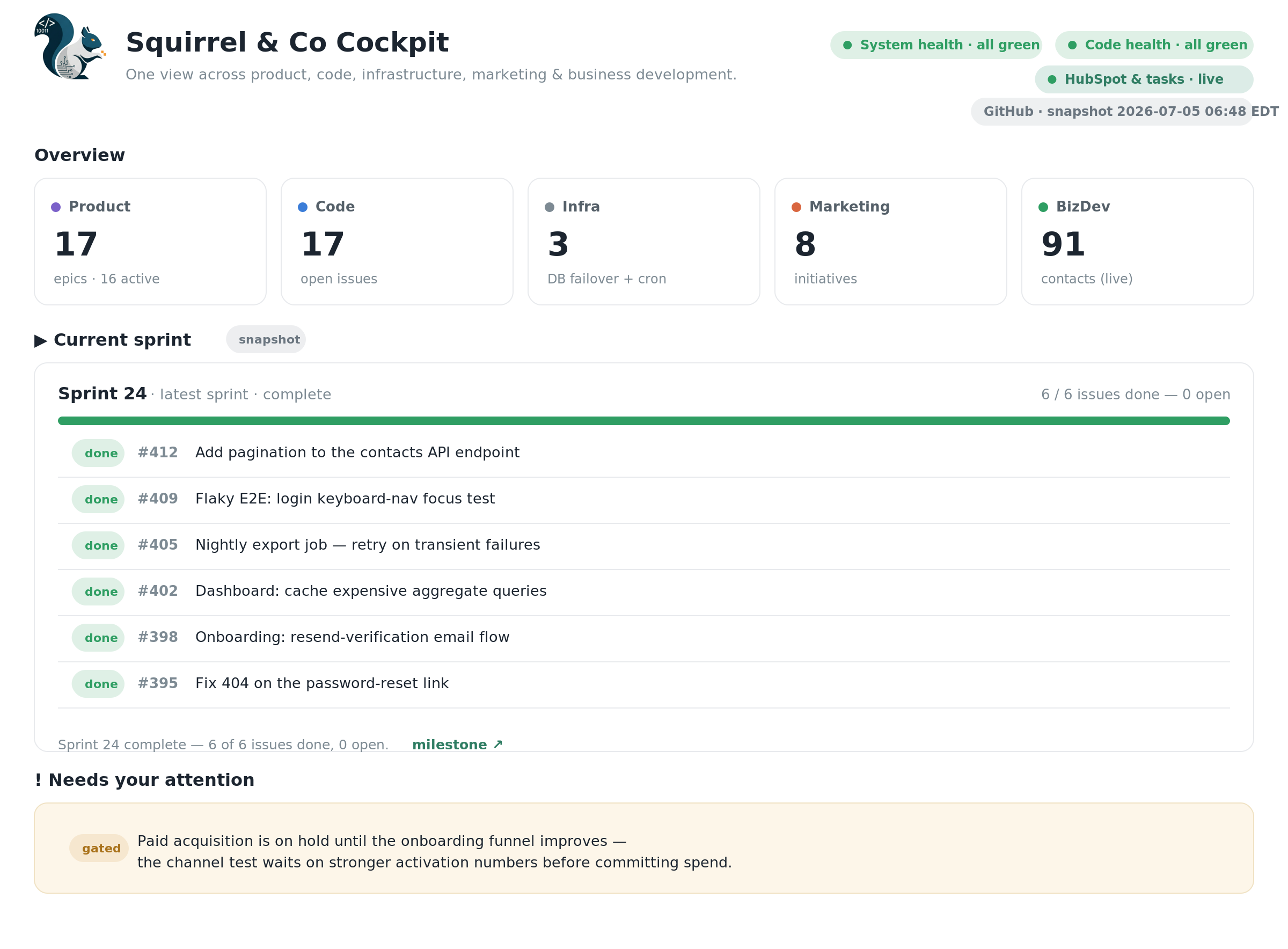Screen dimensions: 1288x949
Task: Click the gated badge in attention panel
Action: pyautogui.click(x=99, y=849)
